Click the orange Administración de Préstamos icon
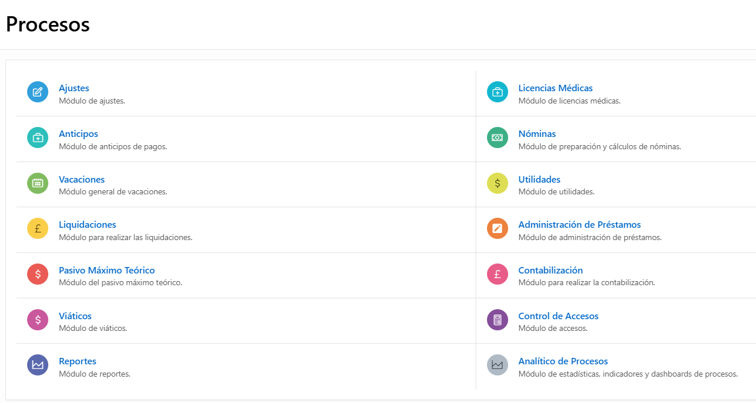The height and width of the screenshot is (403, 756). pos(497,229)
